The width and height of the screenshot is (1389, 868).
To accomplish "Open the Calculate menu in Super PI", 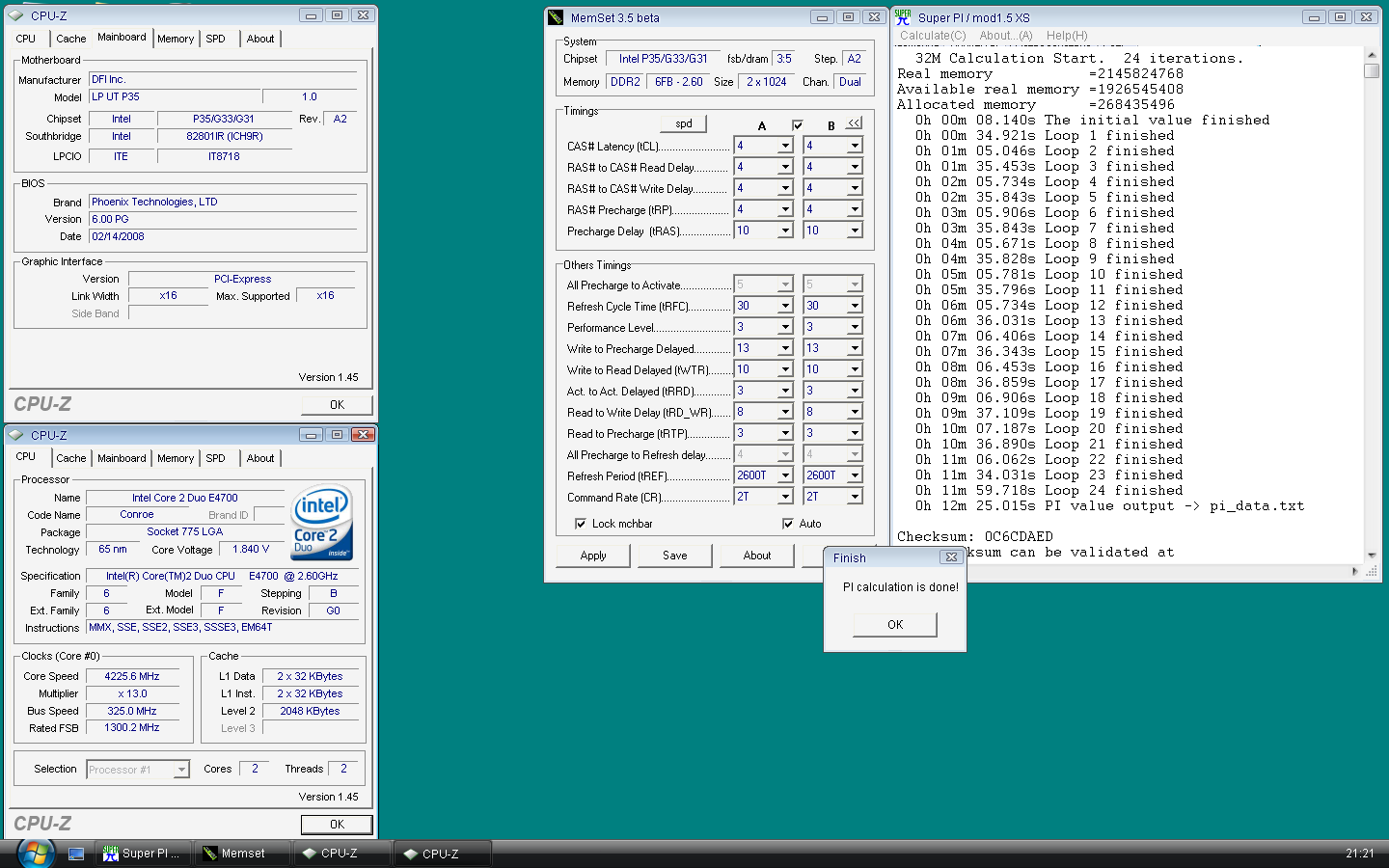I will point(933,36).
